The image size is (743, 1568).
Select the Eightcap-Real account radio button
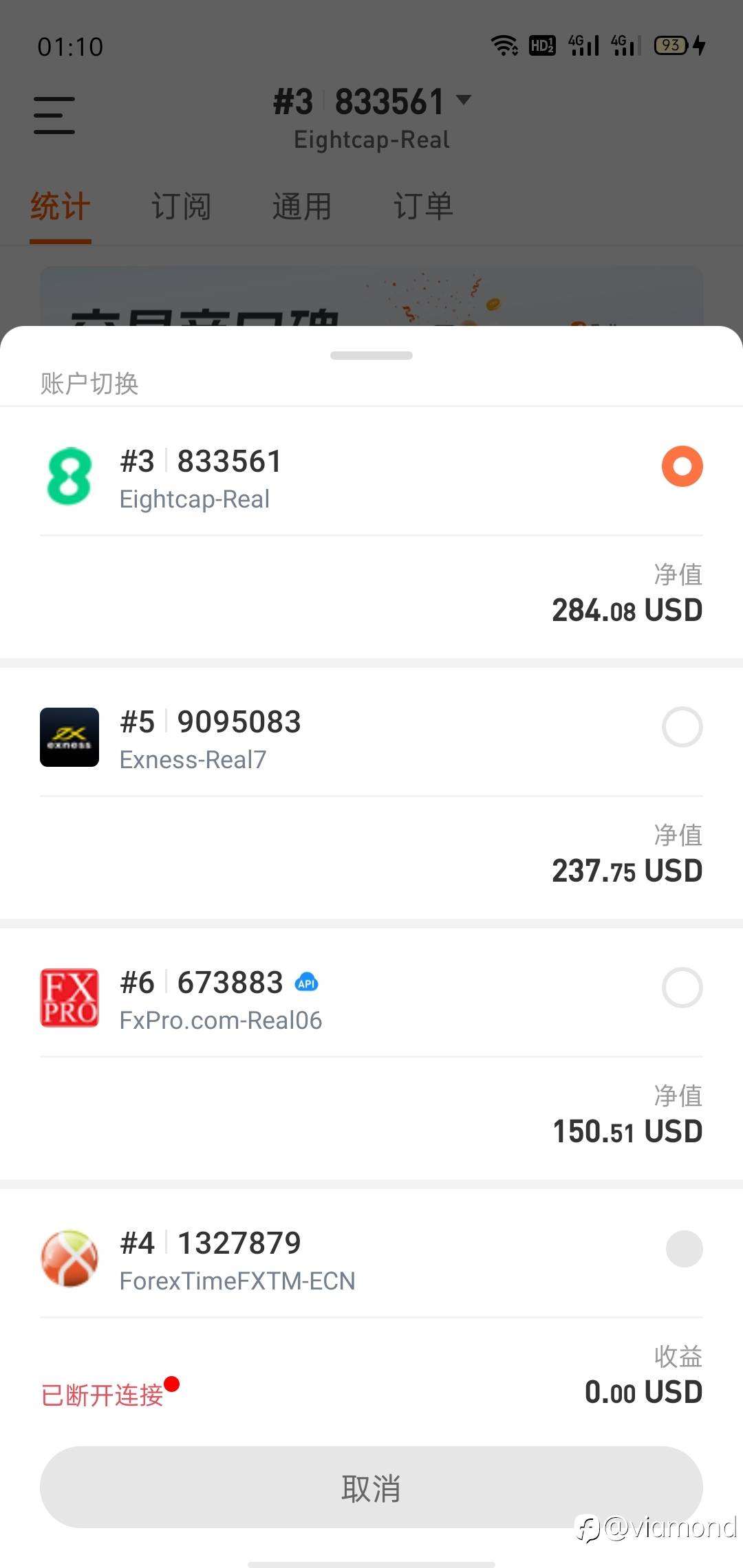click(682, 466)
